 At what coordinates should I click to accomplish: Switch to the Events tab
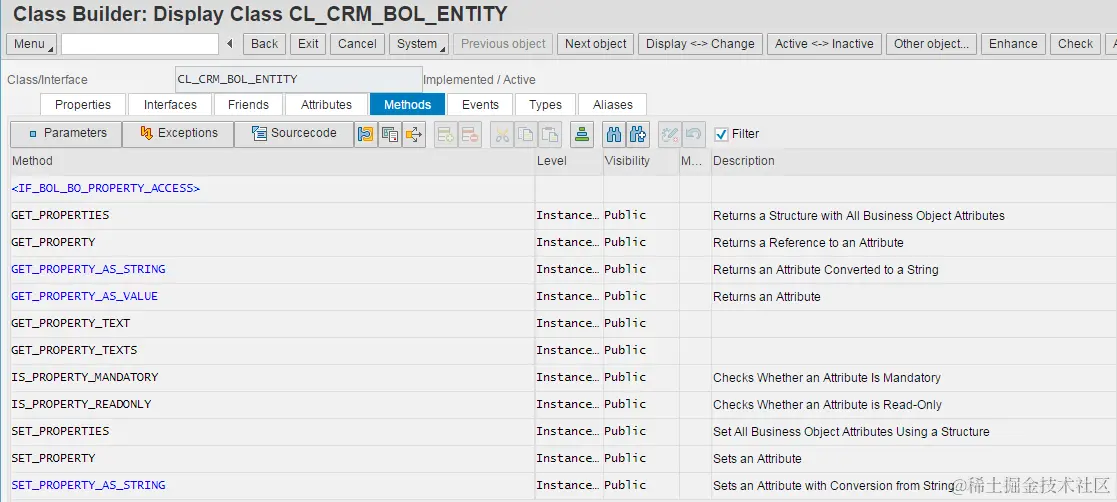tap(480, 105)
